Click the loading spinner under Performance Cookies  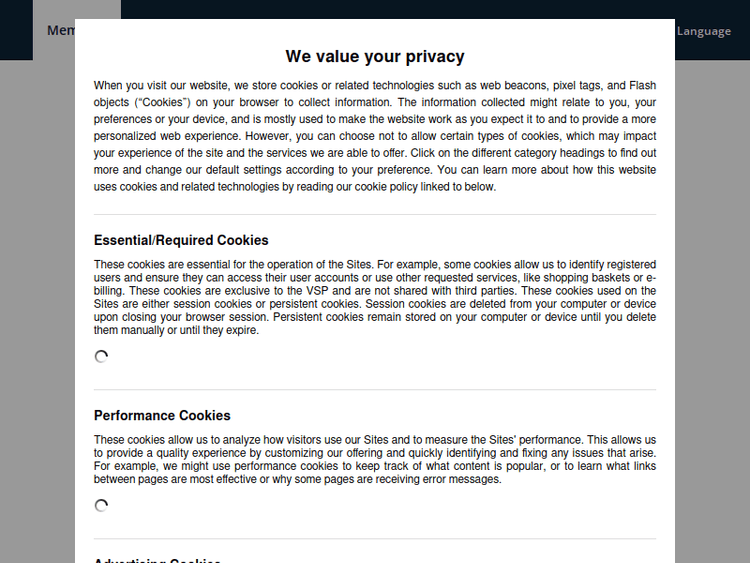(x=101, y=506)
